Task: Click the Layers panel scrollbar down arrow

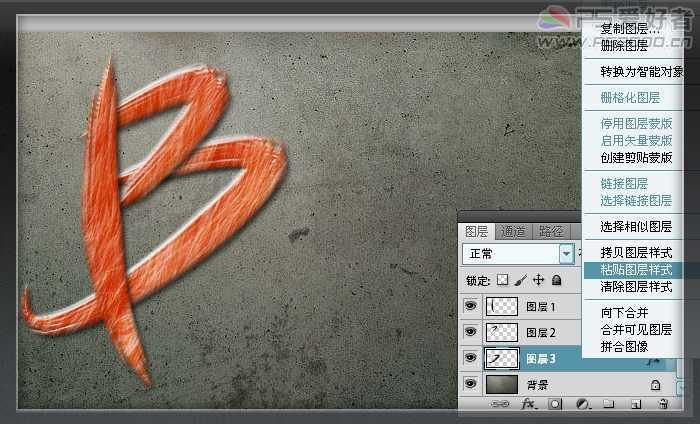Action: (x=680, y=387)
